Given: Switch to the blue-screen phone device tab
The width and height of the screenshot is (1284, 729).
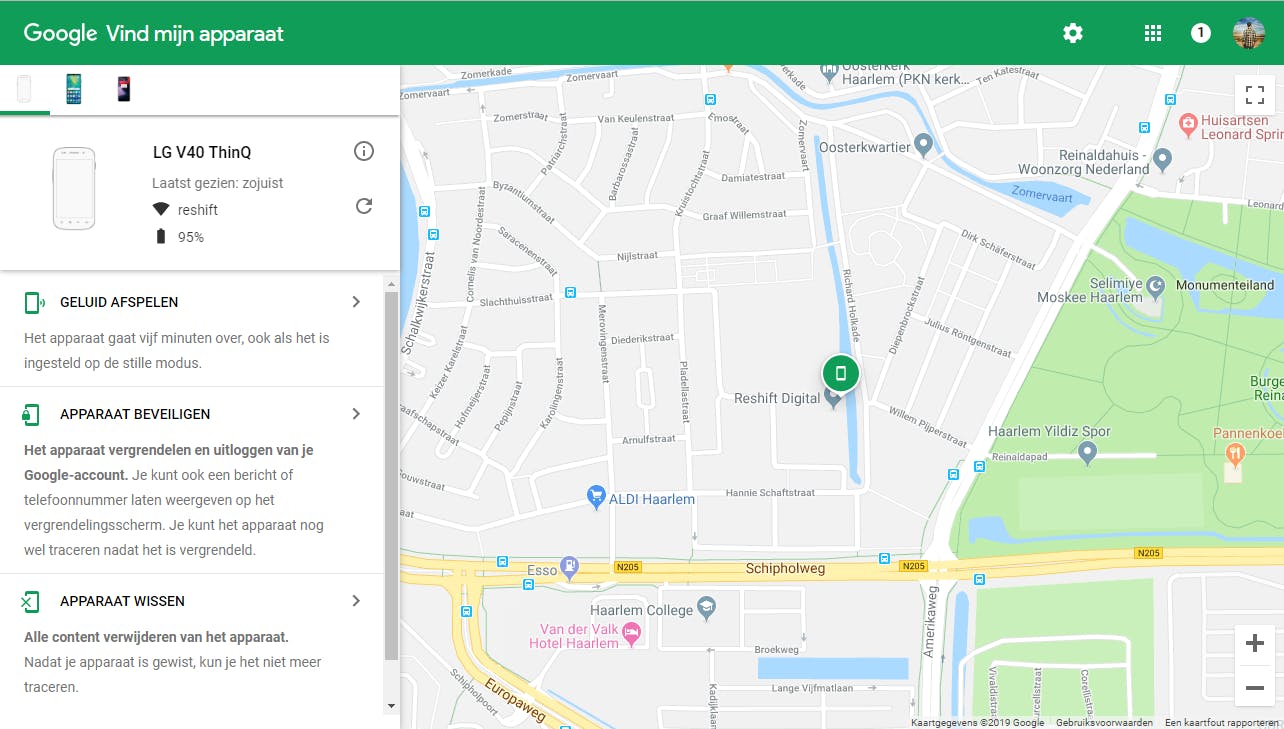Looking at the screenshot, I should (x=74, y=89).
